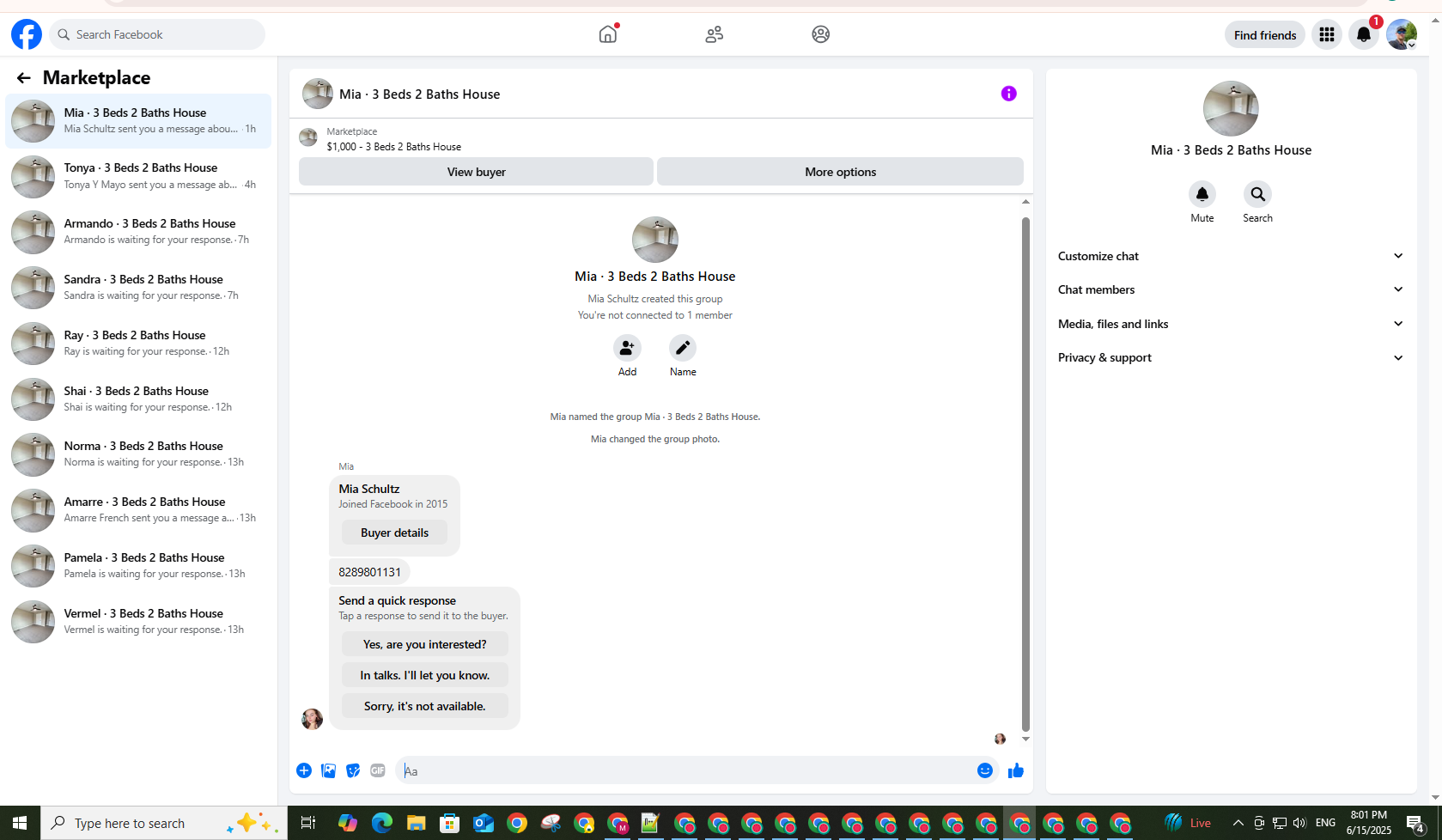Viewport: 1442px width, 840px height.
Task: Expand Privacy & support section
Action: pyautogui.click(x=1231, y=357)
